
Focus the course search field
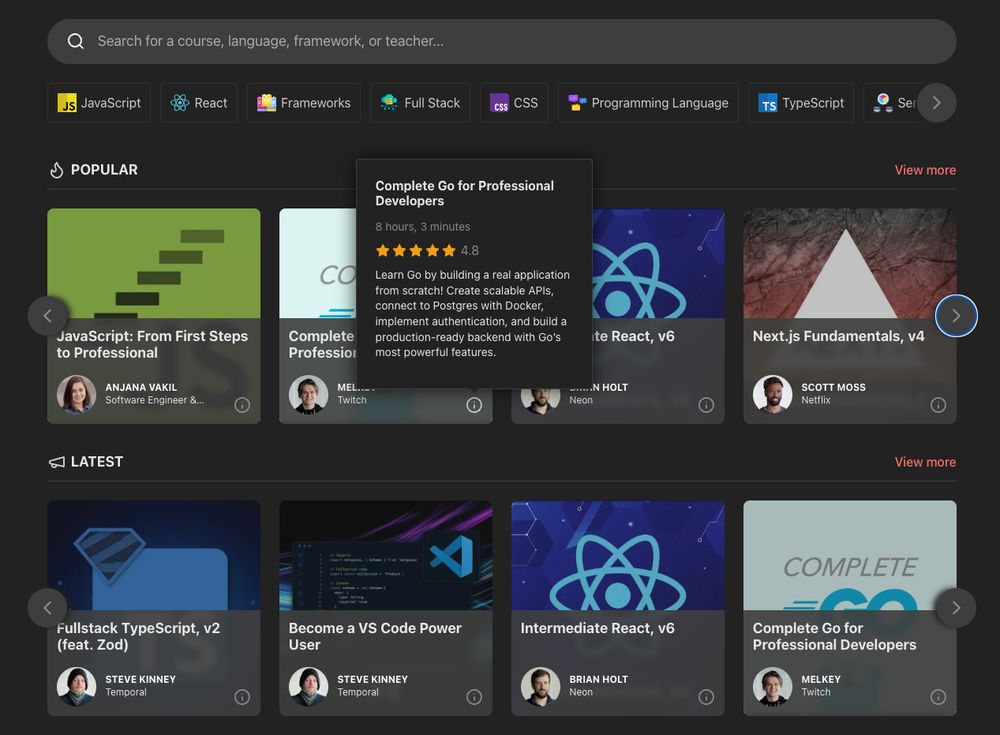[501, 41]
